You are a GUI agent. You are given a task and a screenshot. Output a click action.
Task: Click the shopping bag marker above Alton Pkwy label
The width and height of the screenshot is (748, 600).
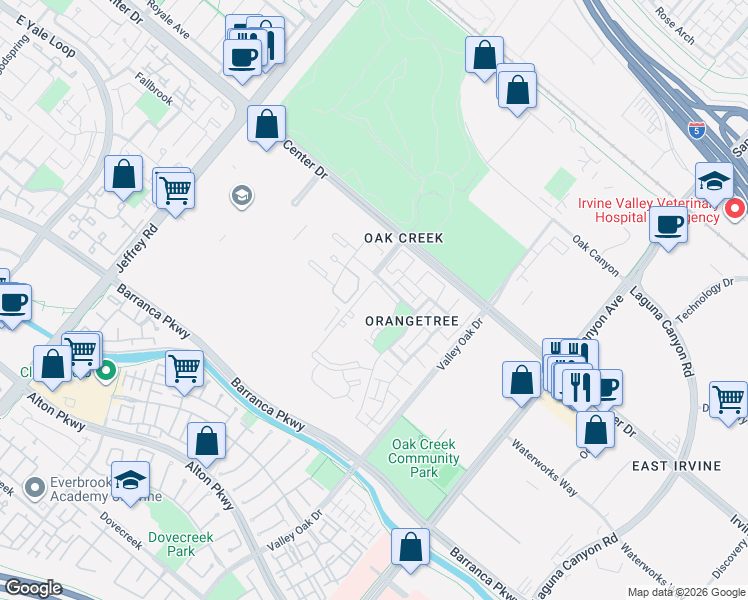(206, 443)
